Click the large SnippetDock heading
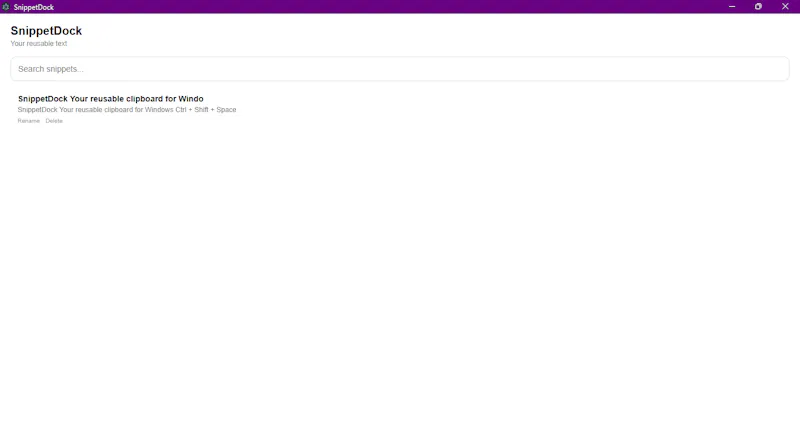This screenshot has width=800, height=422. (x=46, y=31)
